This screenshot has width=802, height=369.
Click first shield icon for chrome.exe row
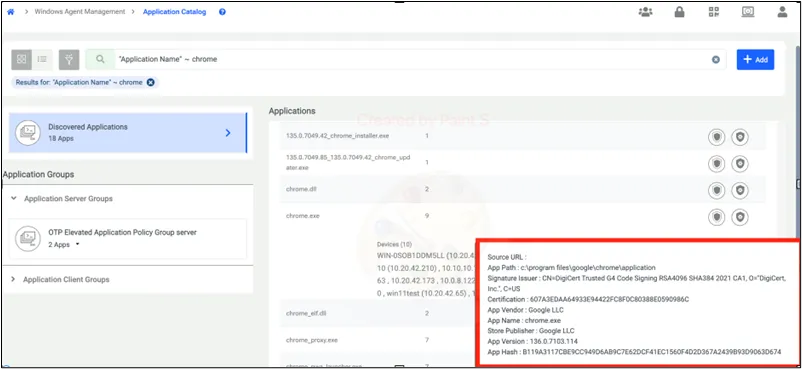tap(717, 217)
